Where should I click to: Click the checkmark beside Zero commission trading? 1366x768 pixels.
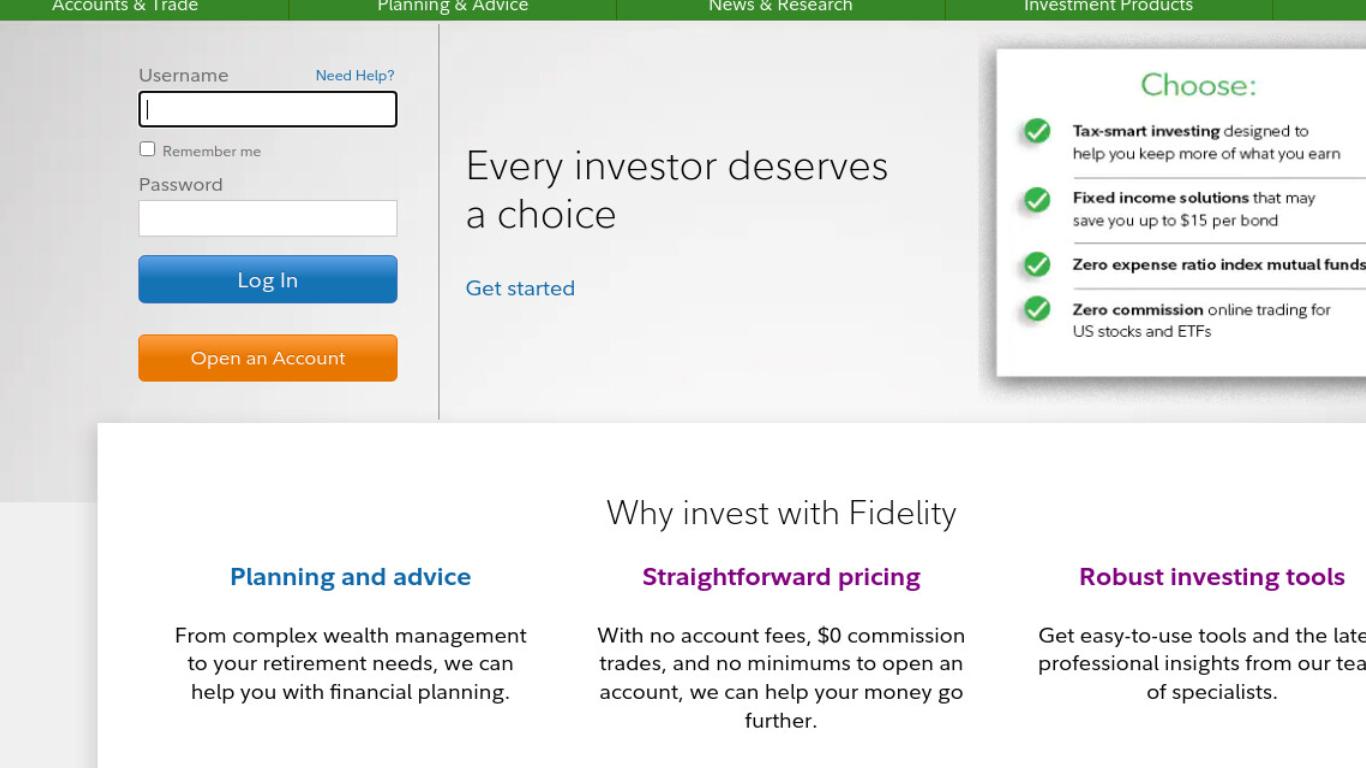[x=1037, y=309]
